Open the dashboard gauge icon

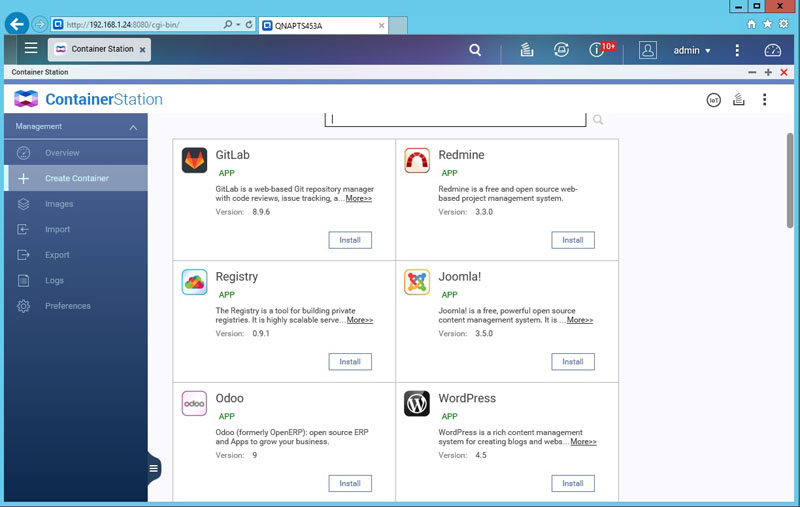click(772, 50)
